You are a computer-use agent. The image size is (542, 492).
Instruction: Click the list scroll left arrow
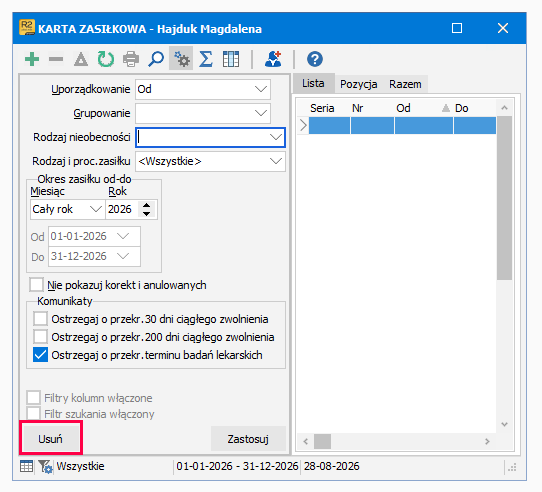[x=306, y=441]
